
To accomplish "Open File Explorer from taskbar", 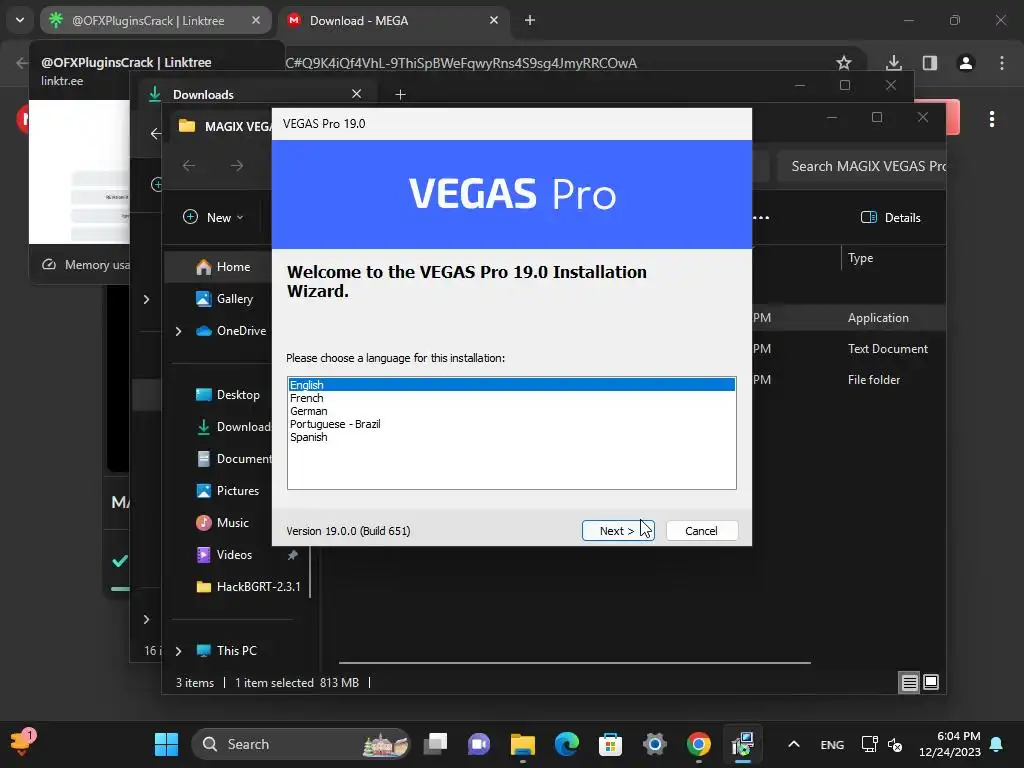I will 522,744.
